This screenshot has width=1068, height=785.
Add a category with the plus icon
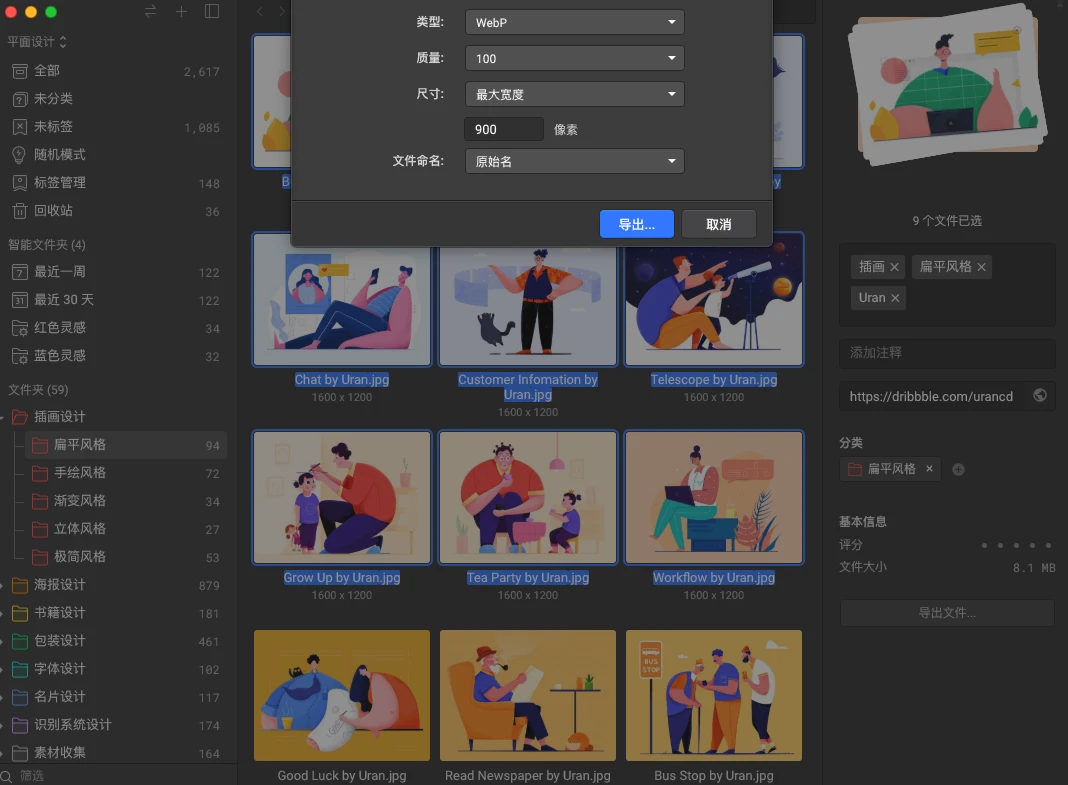point(958,469)
